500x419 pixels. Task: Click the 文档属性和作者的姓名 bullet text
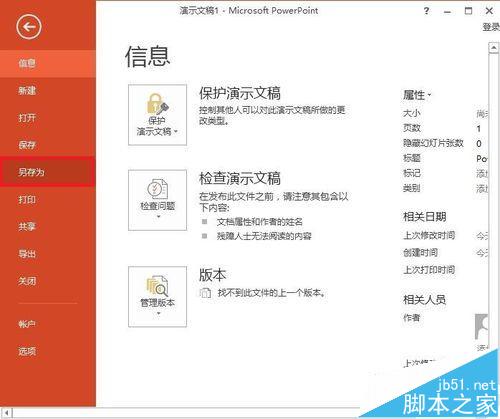click(260, 222)
